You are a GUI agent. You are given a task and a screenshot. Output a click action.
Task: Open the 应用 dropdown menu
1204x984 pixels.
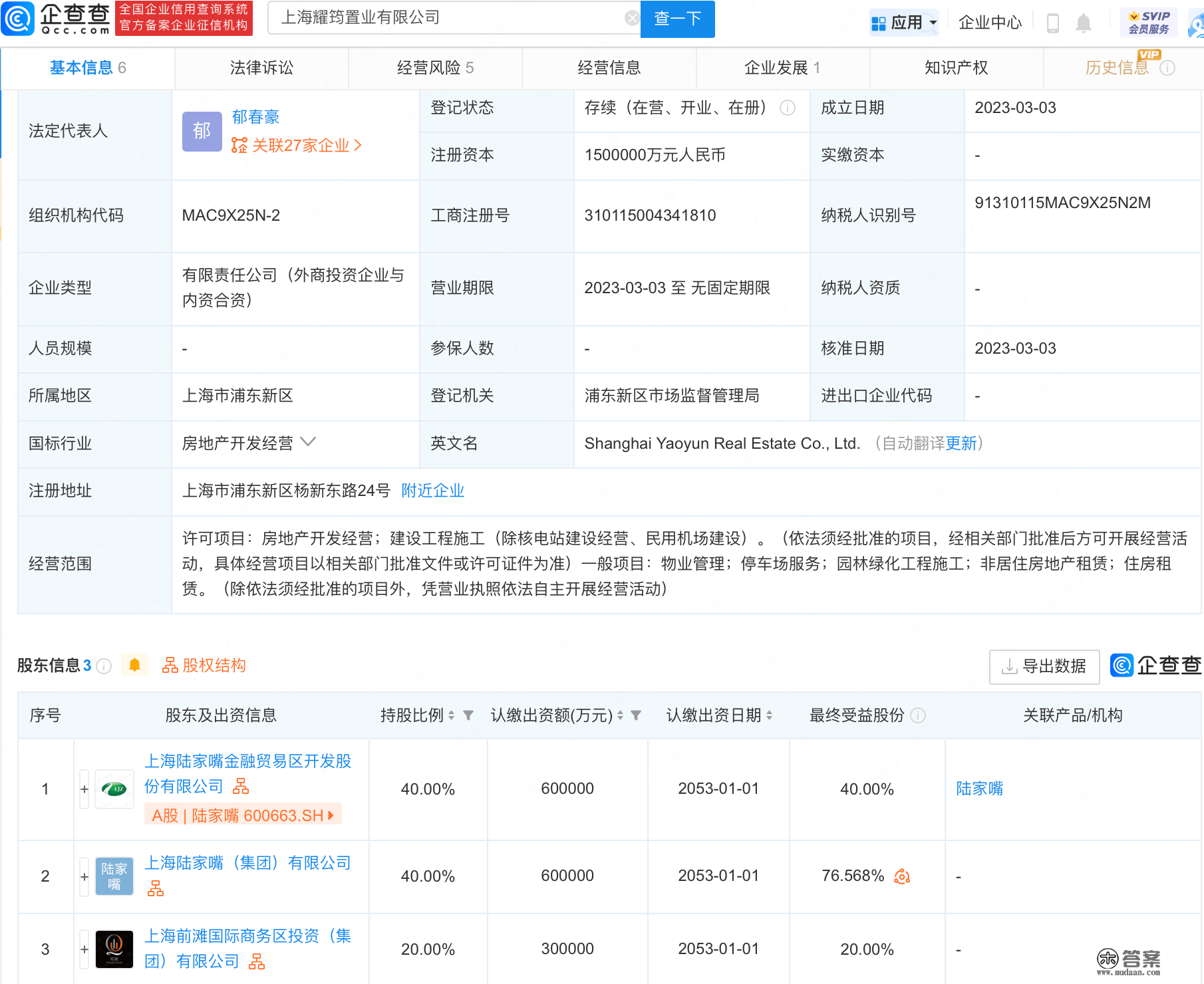click(x=905, y=23)
